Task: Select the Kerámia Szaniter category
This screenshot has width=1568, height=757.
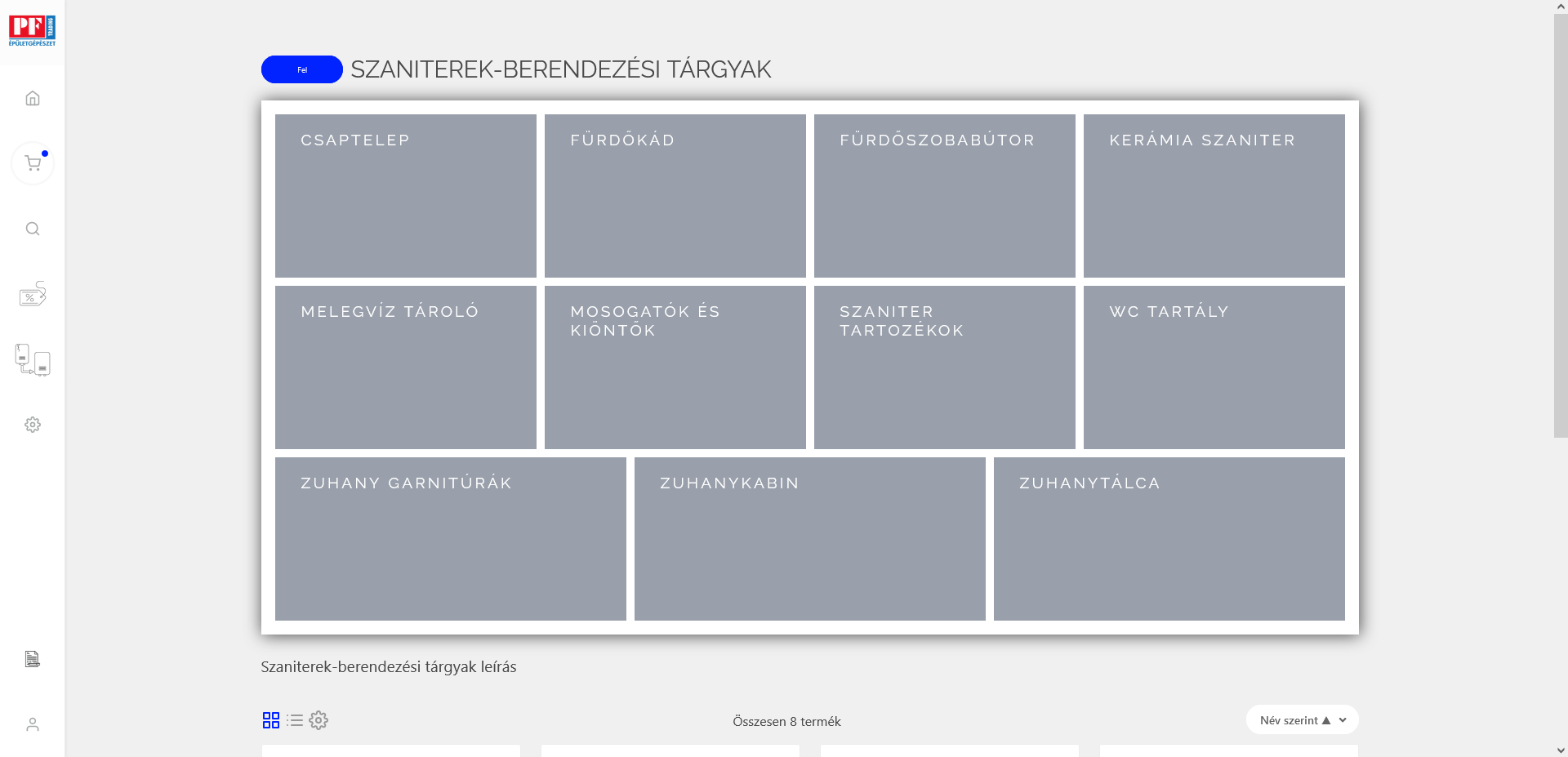Action: click(x=1214, y=196)
